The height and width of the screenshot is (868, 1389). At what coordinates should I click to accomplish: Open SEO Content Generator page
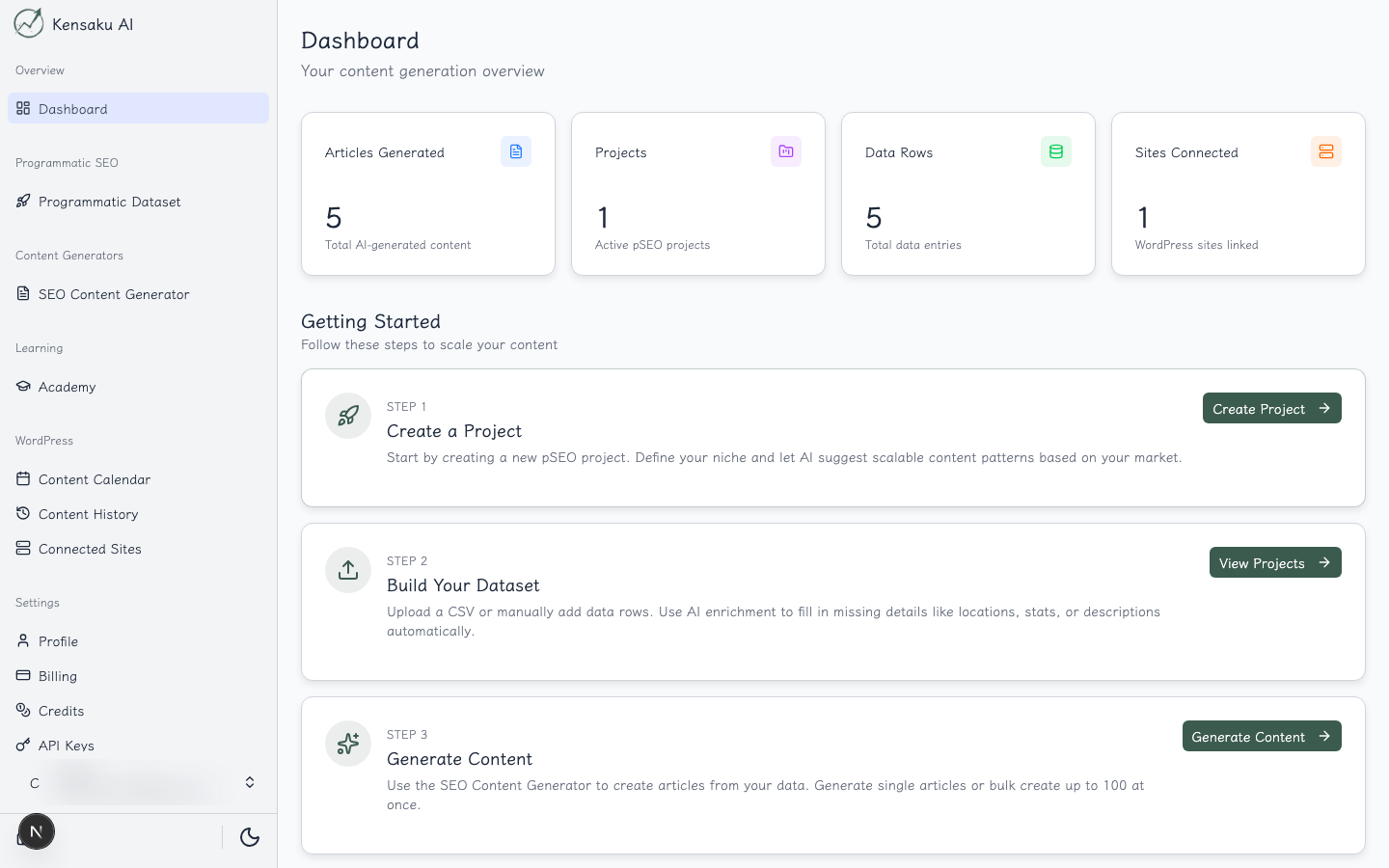[113, 294]
